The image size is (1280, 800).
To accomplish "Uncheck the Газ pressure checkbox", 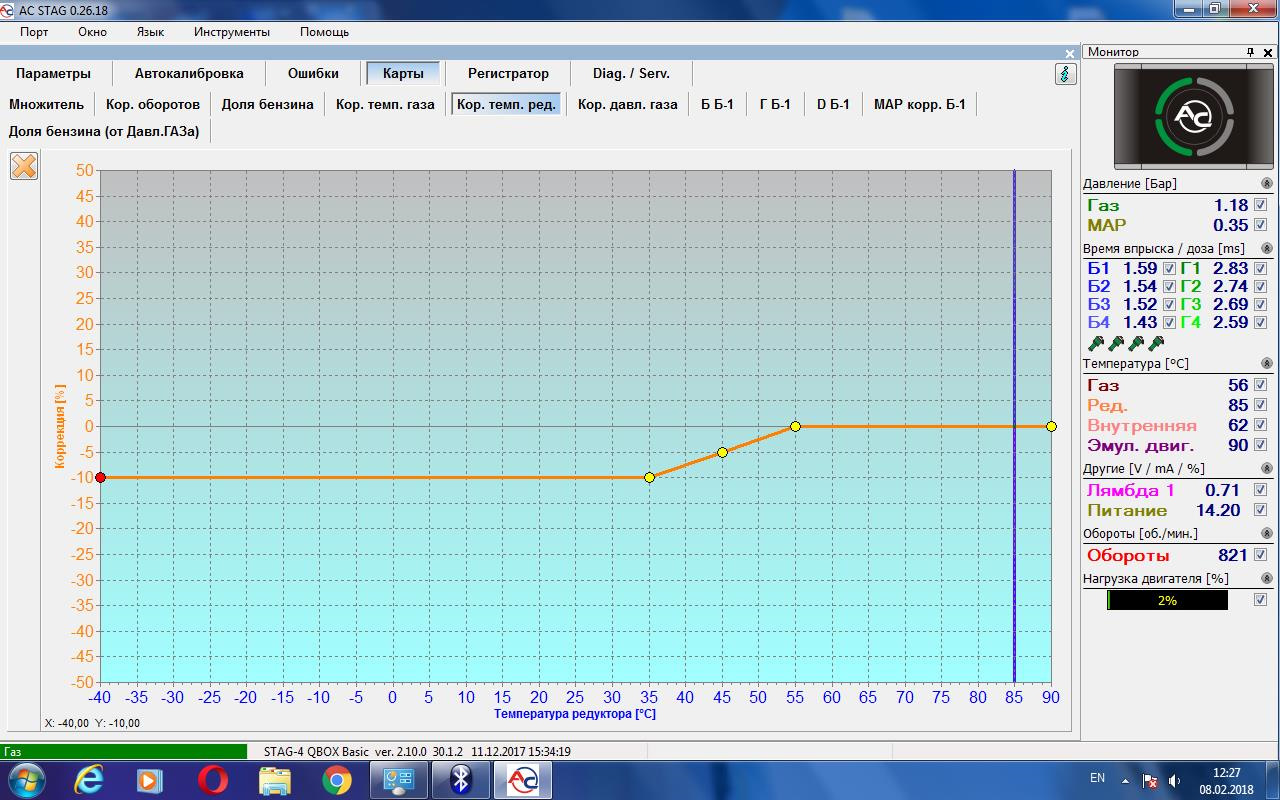I will click(1260, 205).
